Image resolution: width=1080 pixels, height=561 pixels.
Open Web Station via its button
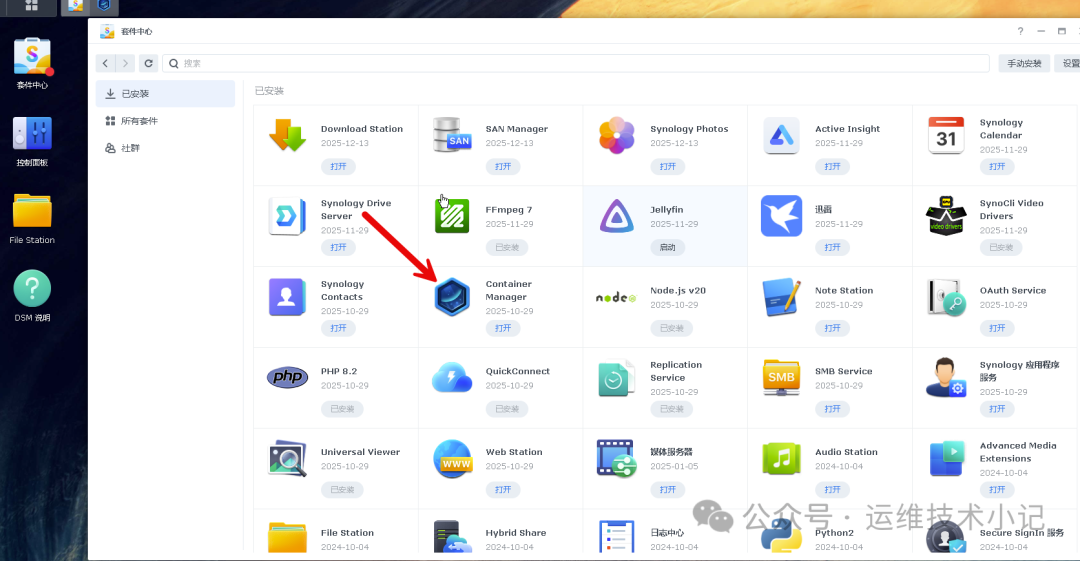pos(503,490)
